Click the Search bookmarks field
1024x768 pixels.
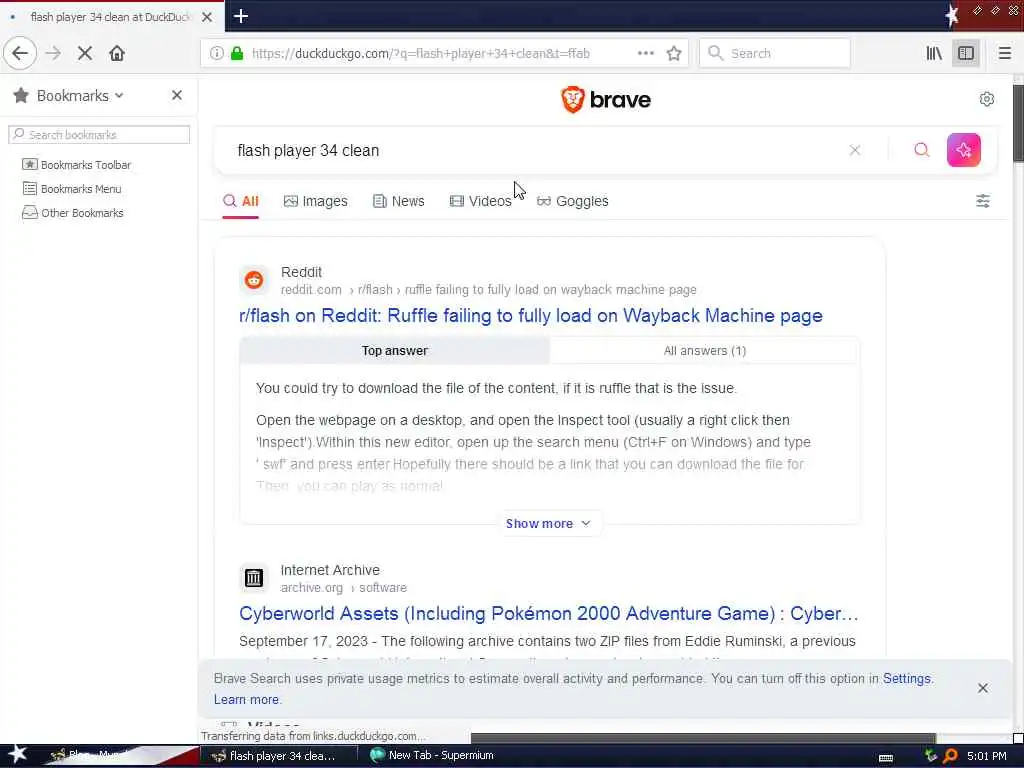tap(99, 135)
